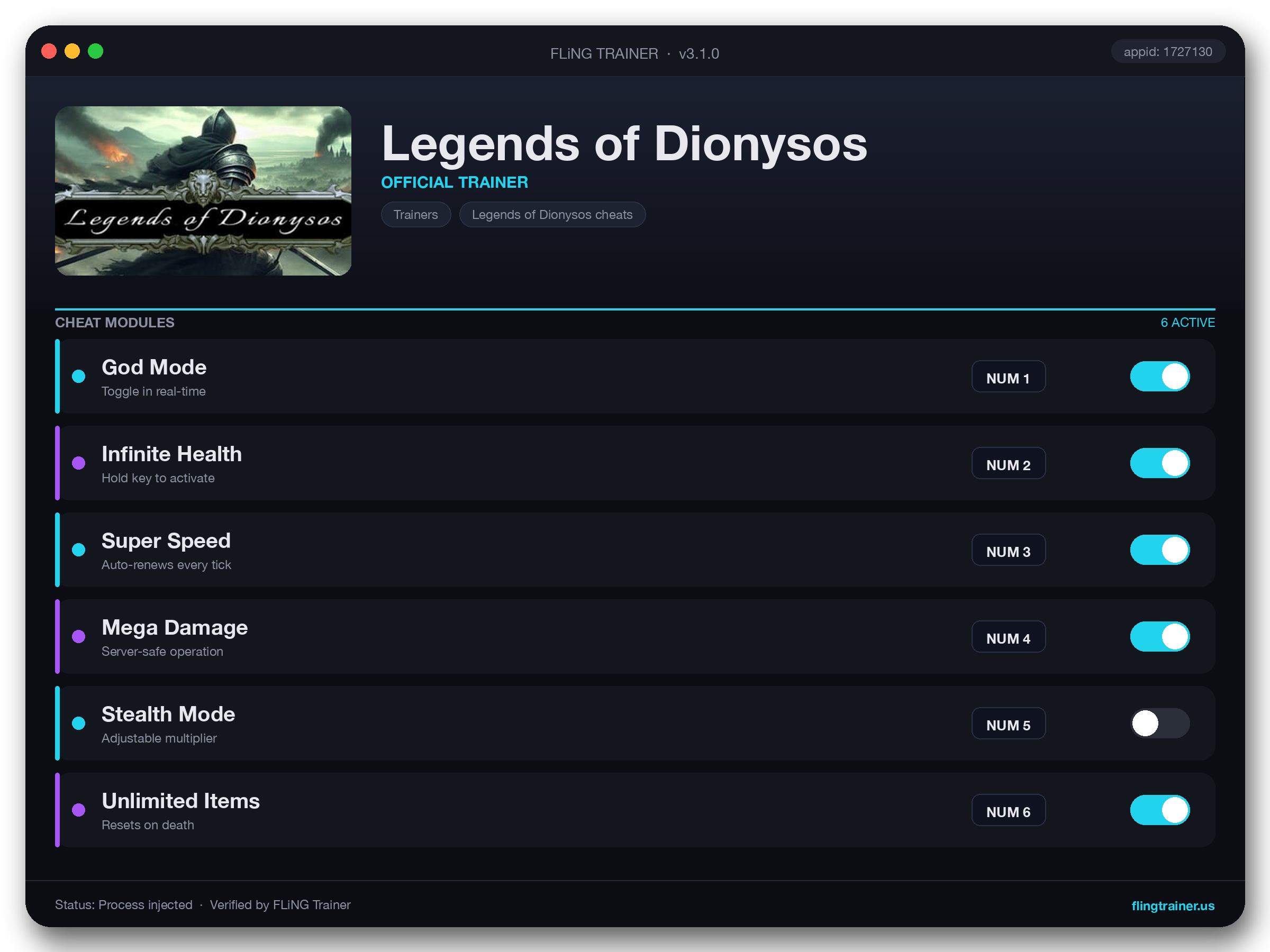Click 'Verified by FLiNG Trainer' text
1270x952 pixels.
point(279,905)
